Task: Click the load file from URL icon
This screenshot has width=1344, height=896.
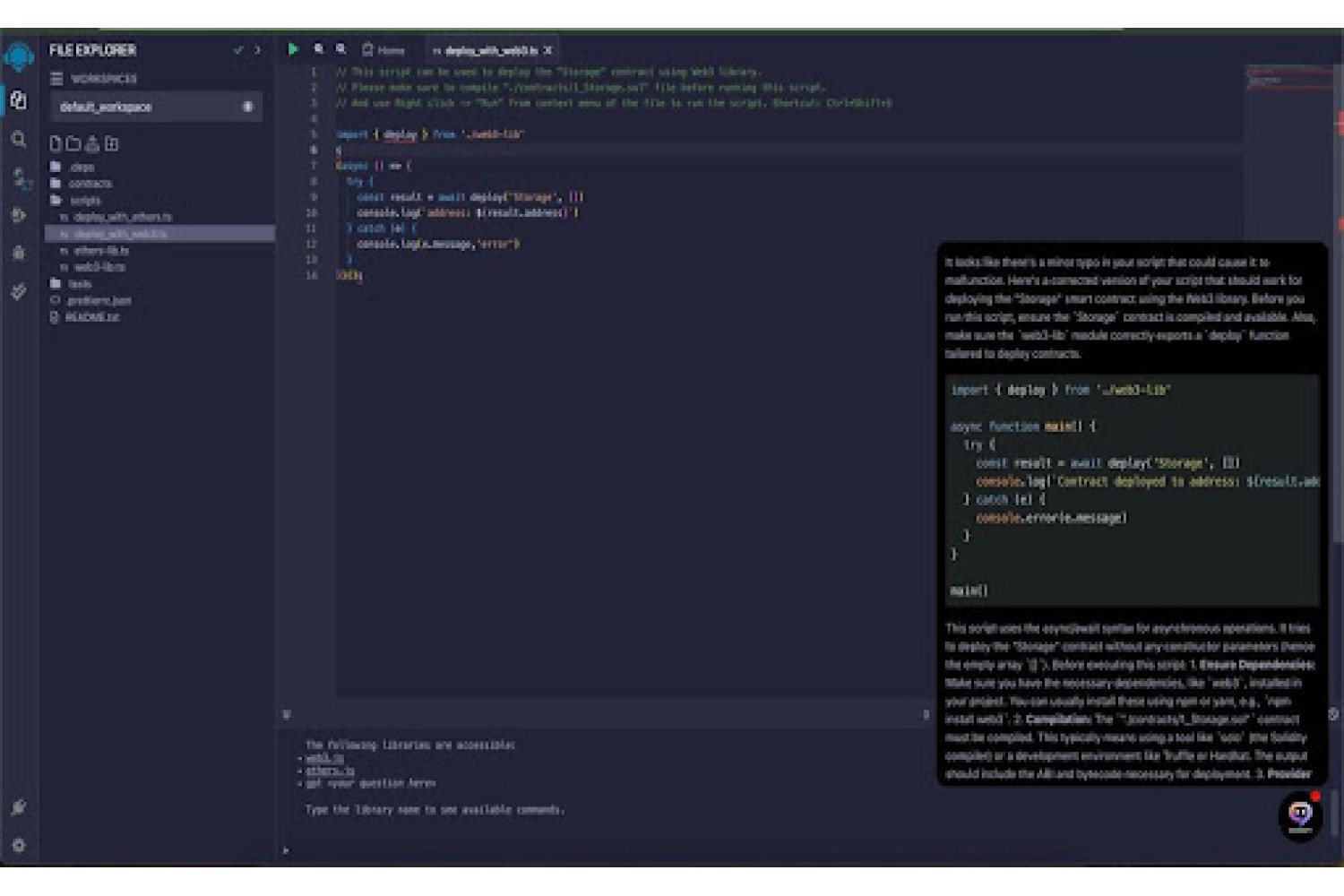Action: click(111, 143)
